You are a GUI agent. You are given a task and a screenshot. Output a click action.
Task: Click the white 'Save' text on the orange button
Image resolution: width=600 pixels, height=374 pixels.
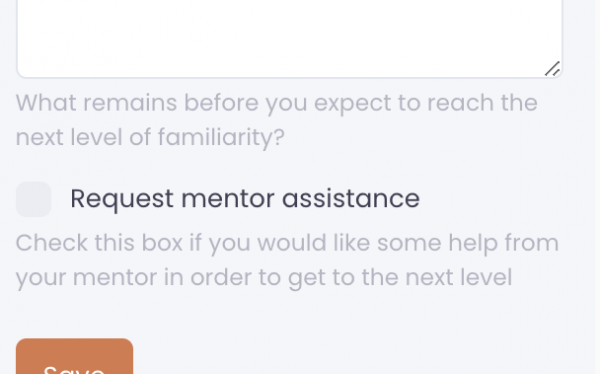point(74,369)
